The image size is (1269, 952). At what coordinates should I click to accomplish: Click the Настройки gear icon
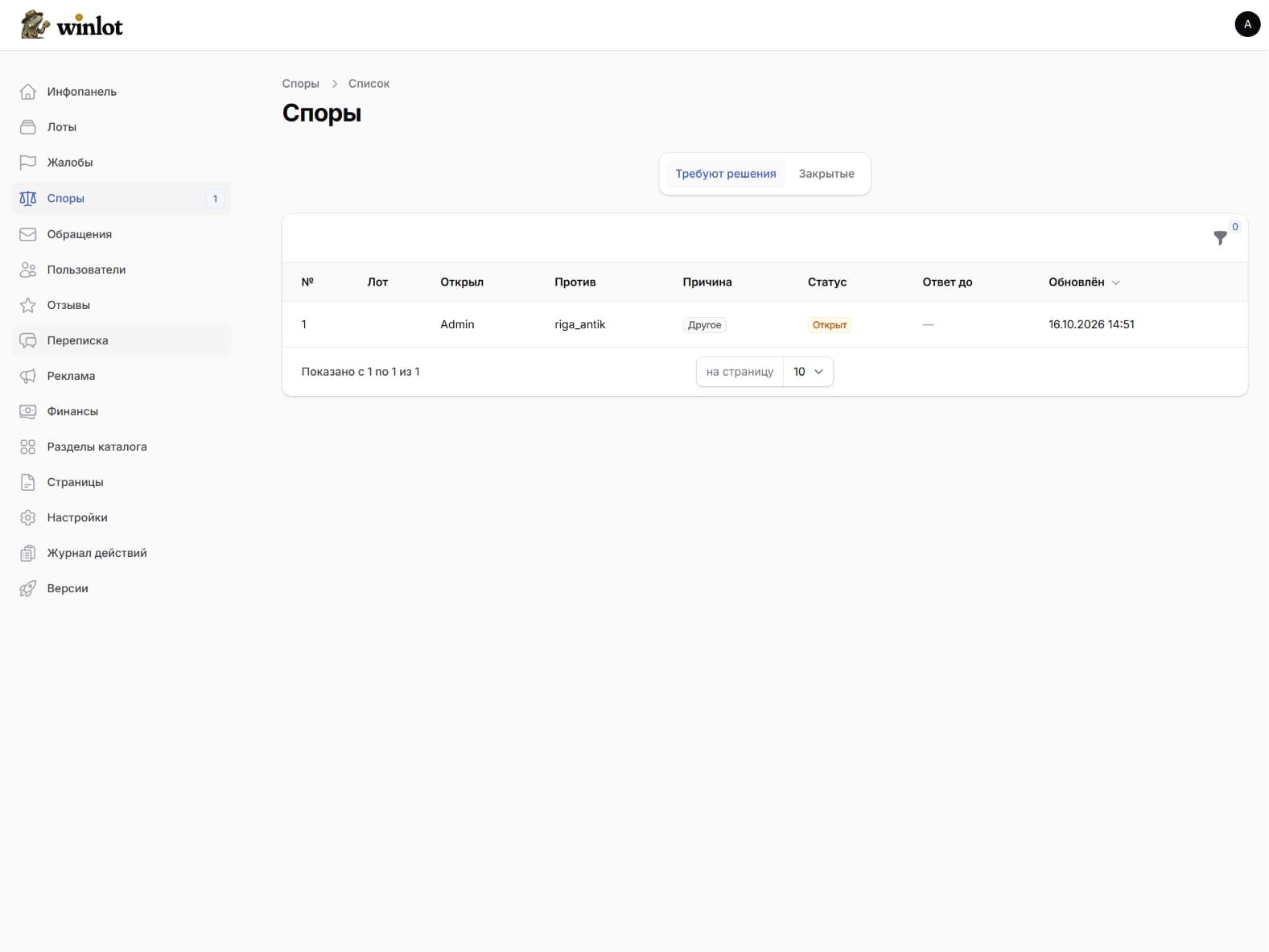[x=27, y=517]
